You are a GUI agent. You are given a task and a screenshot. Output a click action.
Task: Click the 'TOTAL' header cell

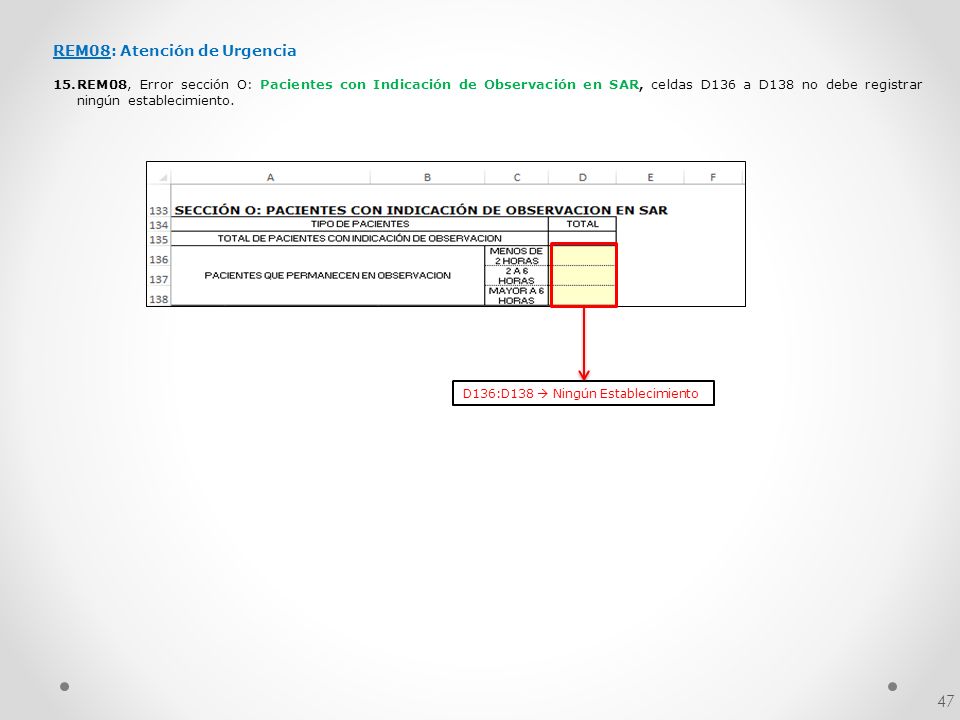(x=582, y=224)
